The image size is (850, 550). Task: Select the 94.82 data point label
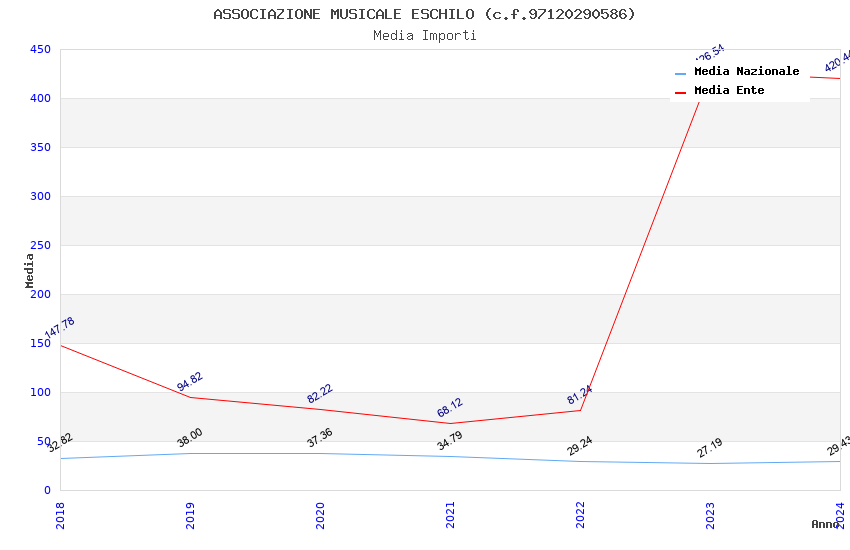(190, 381)
